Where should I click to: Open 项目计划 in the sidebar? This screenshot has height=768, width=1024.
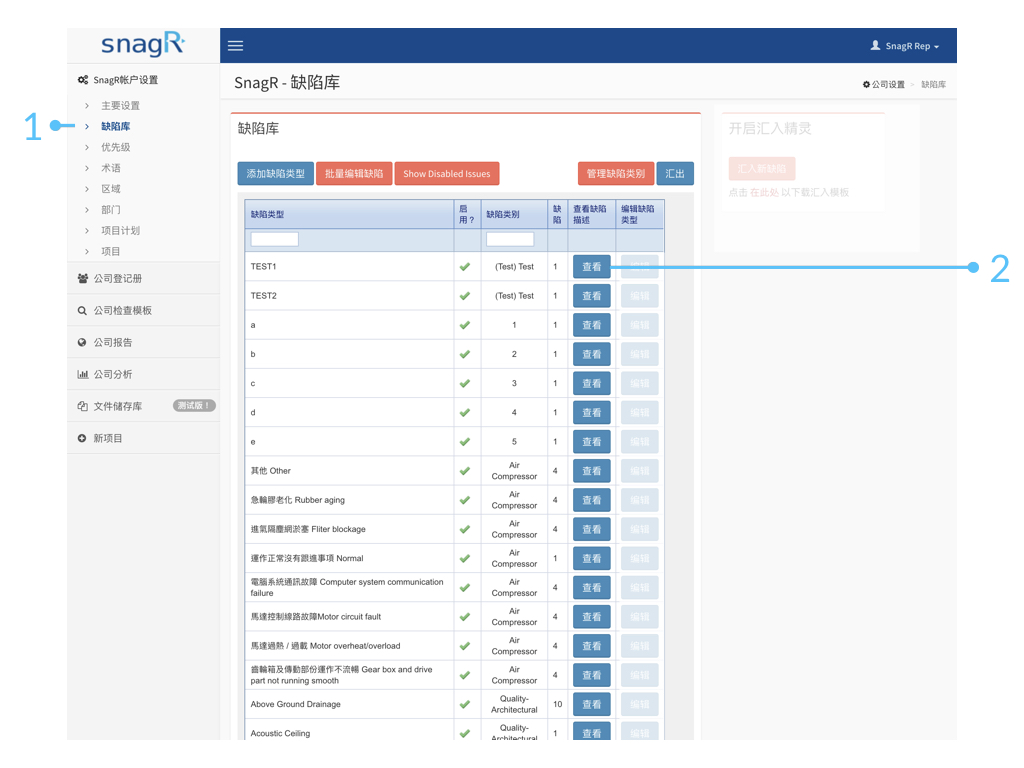point(120,231)
